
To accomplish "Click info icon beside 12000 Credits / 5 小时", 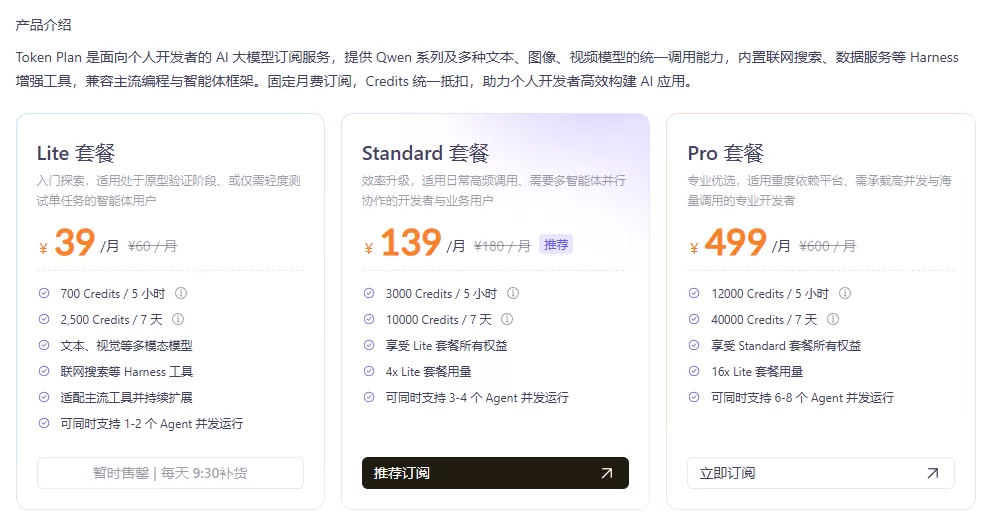I will click(845, 293).
